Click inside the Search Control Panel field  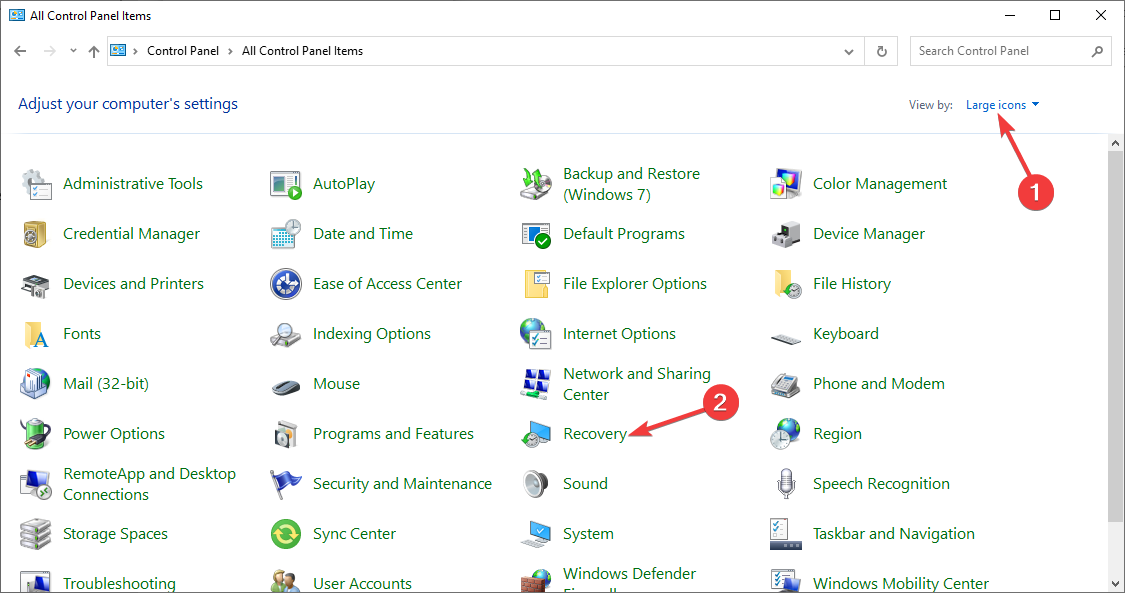pyautogui.click(x=1000, y=50)
